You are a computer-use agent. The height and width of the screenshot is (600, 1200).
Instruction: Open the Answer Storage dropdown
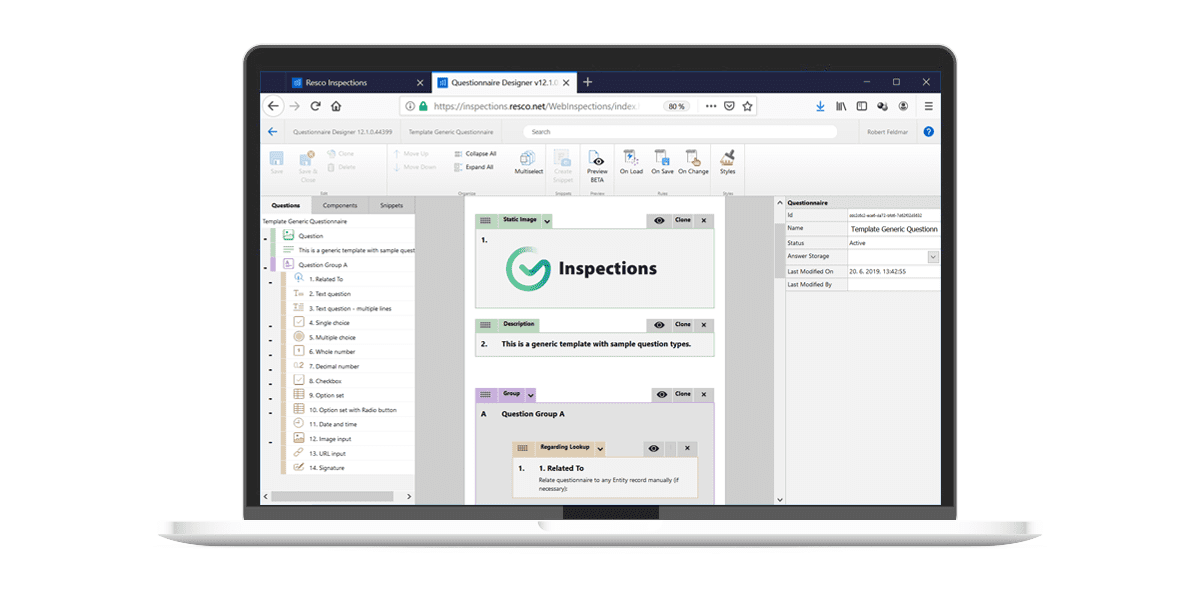point(932,257)
